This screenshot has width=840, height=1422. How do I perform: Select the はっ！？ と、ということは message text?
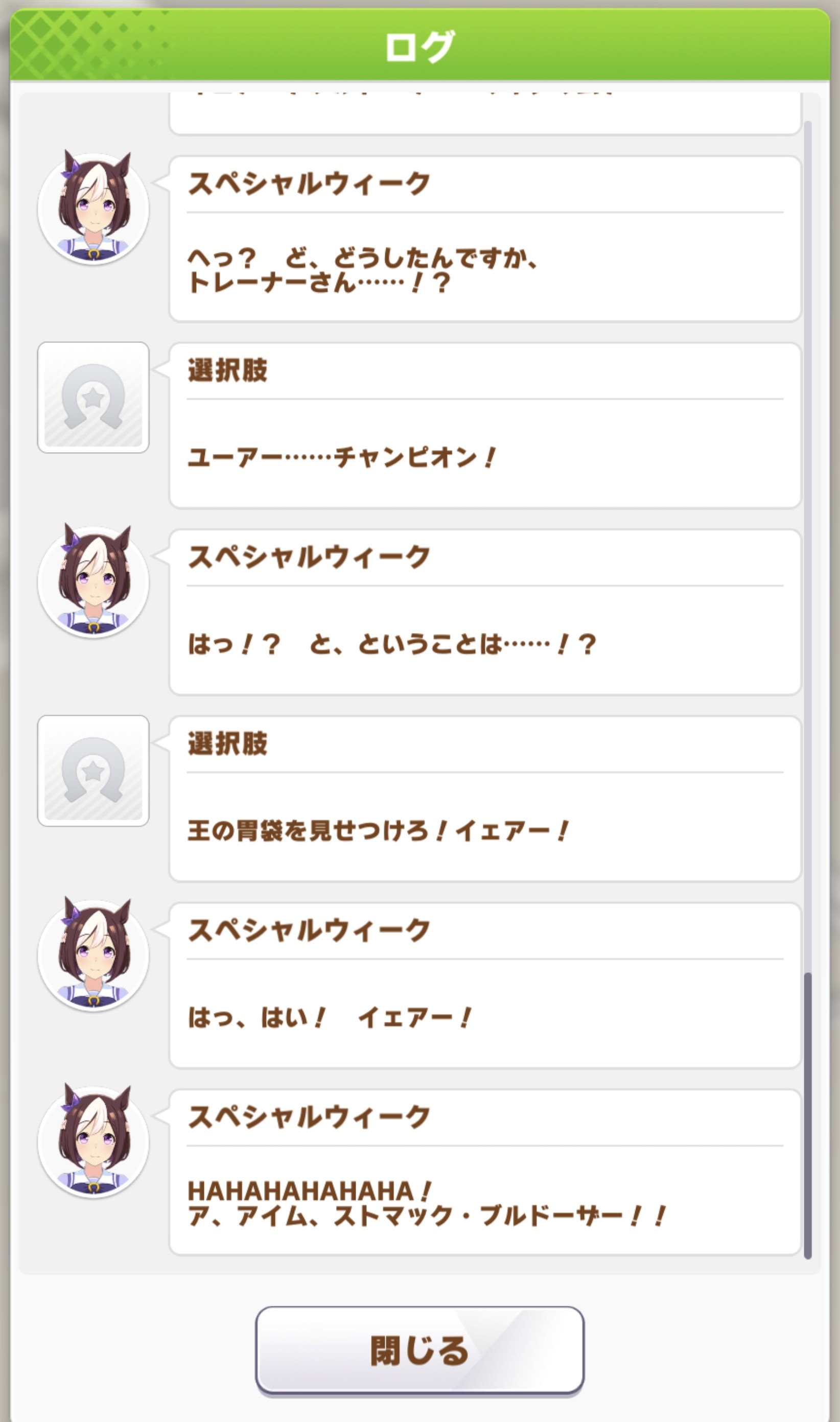point(392,644)
